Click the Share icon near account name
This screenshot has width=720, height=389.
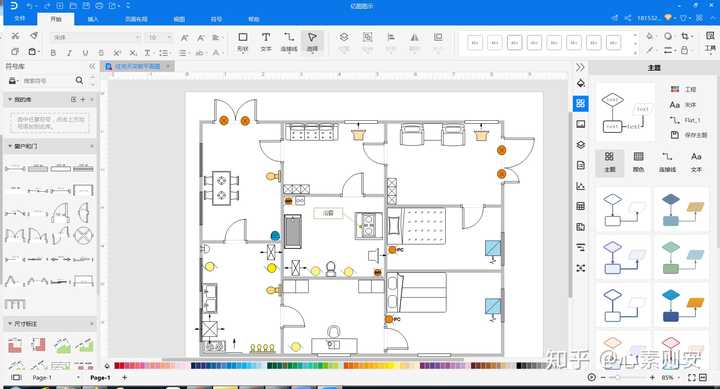click(x=628, y=18)
